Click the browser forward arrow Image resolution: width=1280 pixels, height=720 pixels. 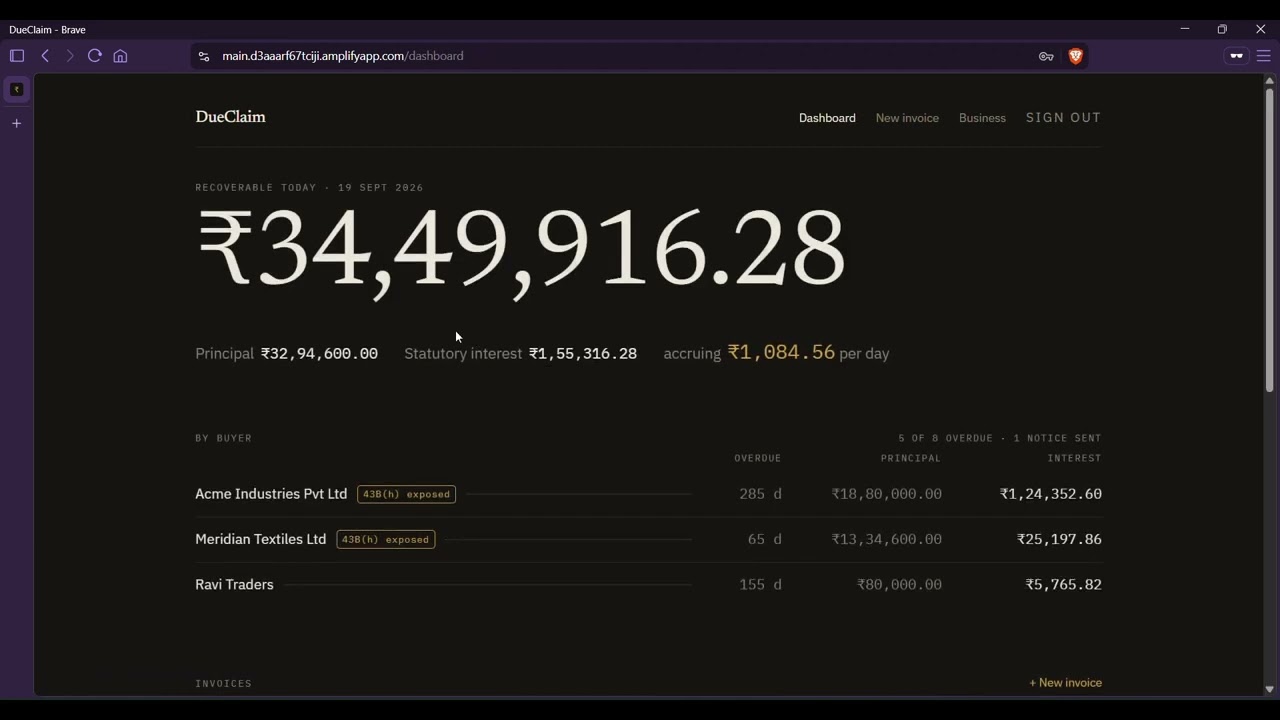(70, 56)
